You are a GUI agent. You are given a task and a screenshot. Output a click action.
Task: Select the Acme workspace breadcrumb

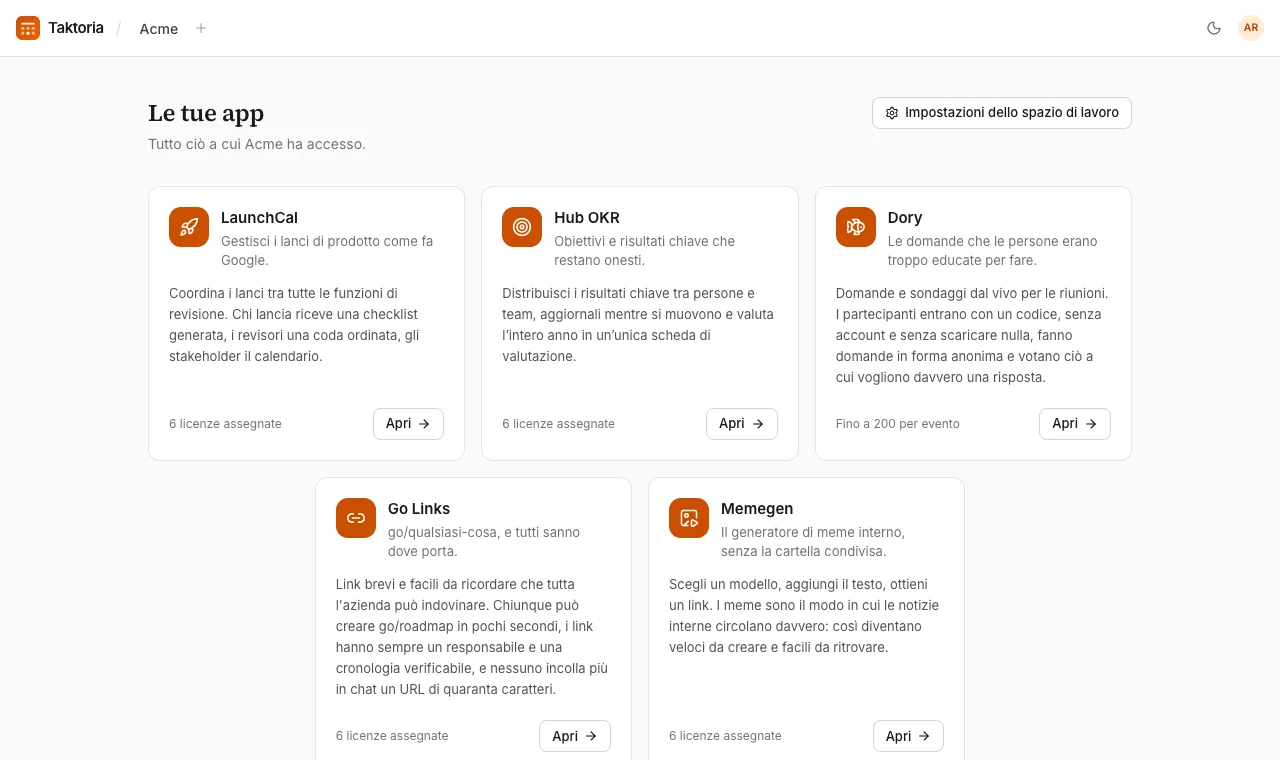point(159,29)
